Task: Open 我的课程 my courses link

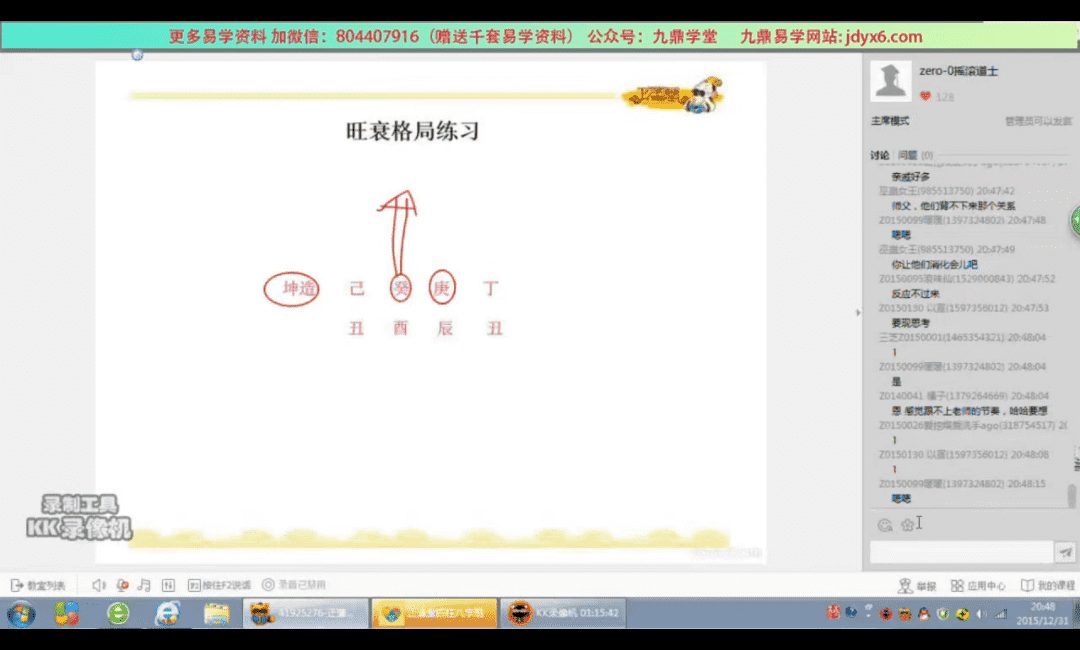Action: (x=1047, y=585)
